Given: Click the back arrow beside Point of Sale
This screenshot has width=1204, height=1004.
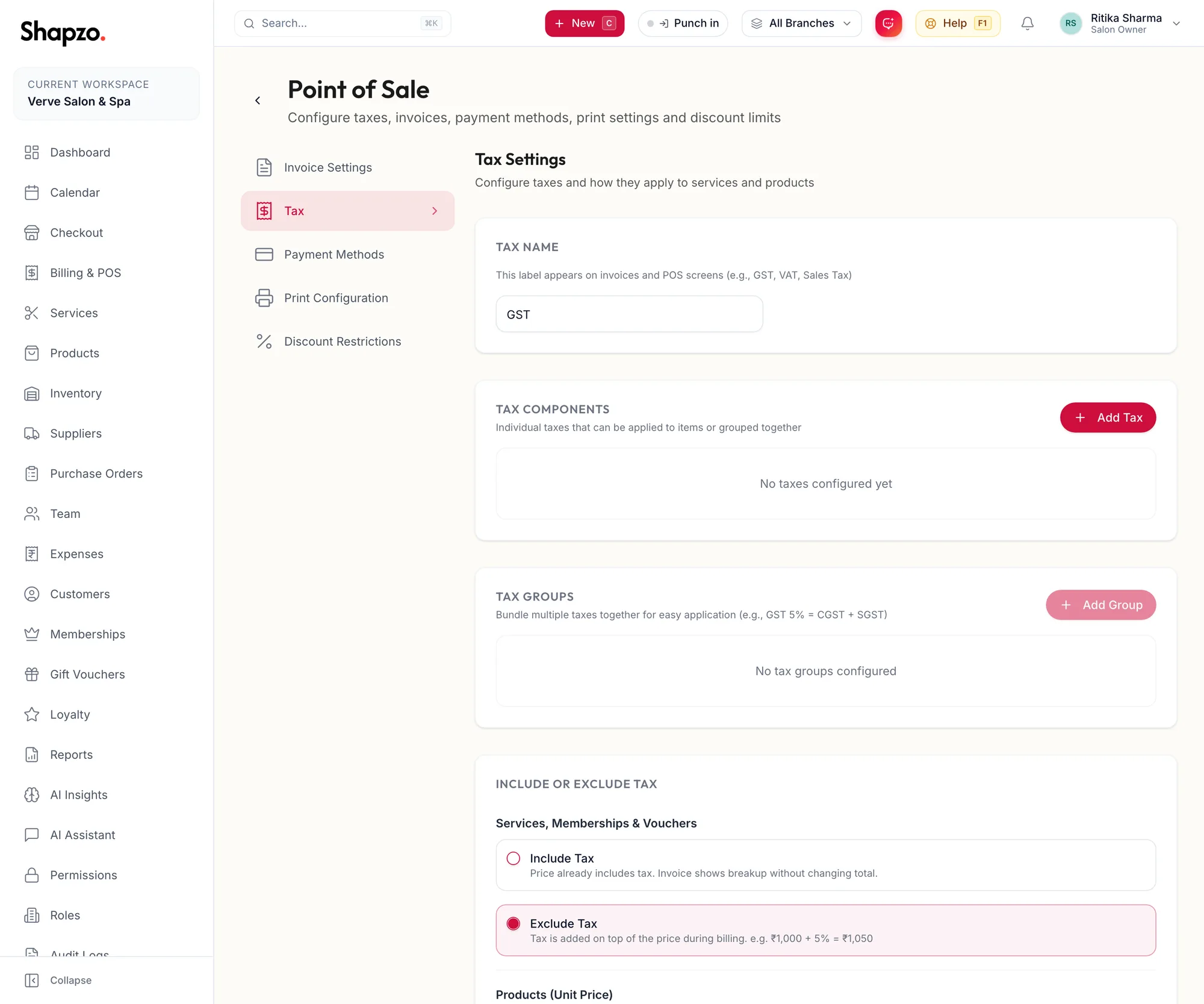Looking at the screenshot, I should coord(258,101).
